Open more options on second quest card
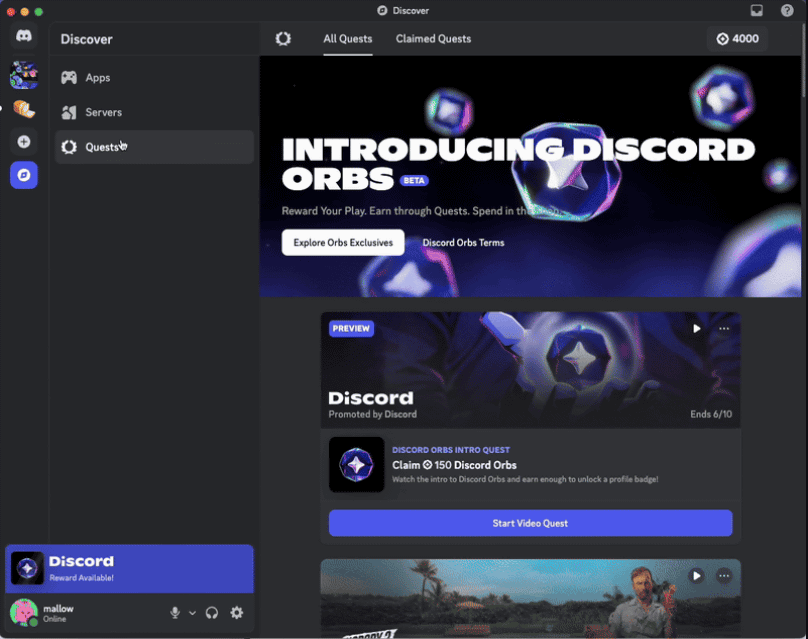This screenshot has width=808, height=639. tap(724, 576)
